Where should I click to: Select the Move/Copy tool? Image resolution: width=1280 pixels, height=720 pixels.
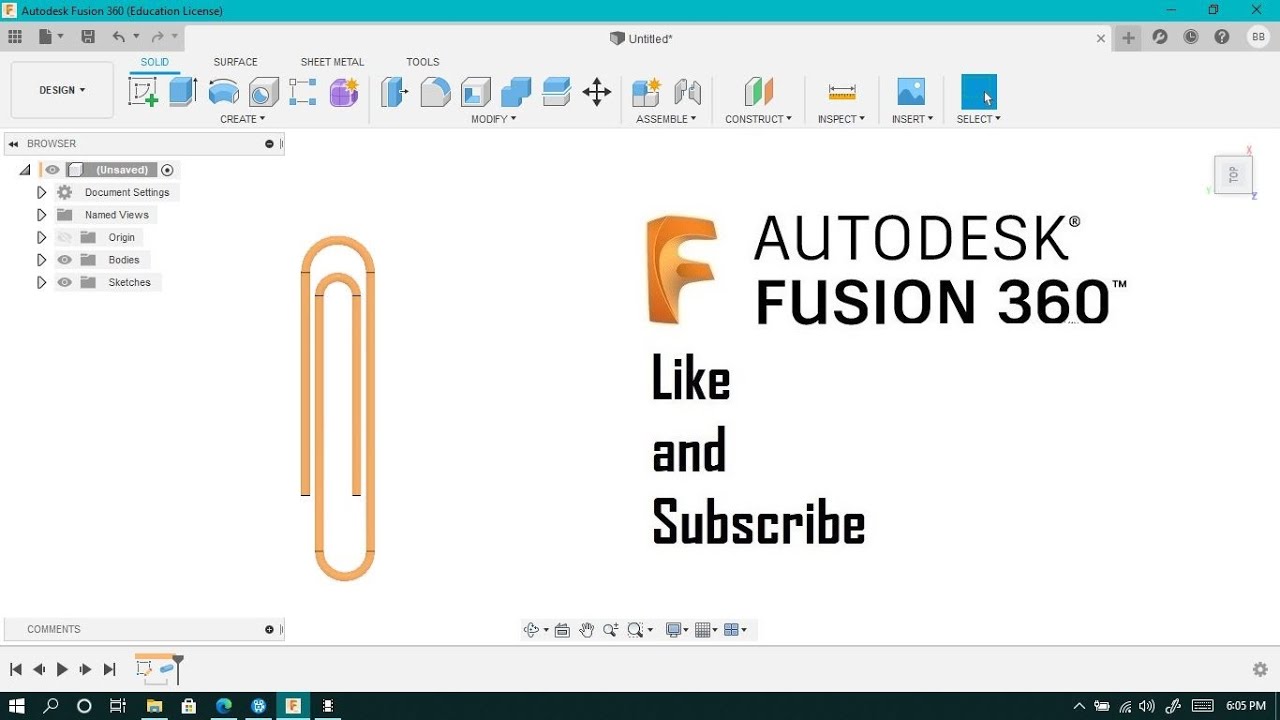597,92
